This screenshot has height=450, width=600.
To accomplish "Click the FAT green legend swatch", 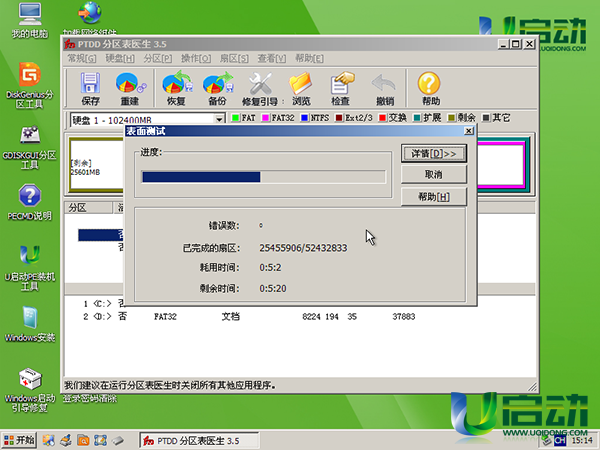I will tap(235, 118).
